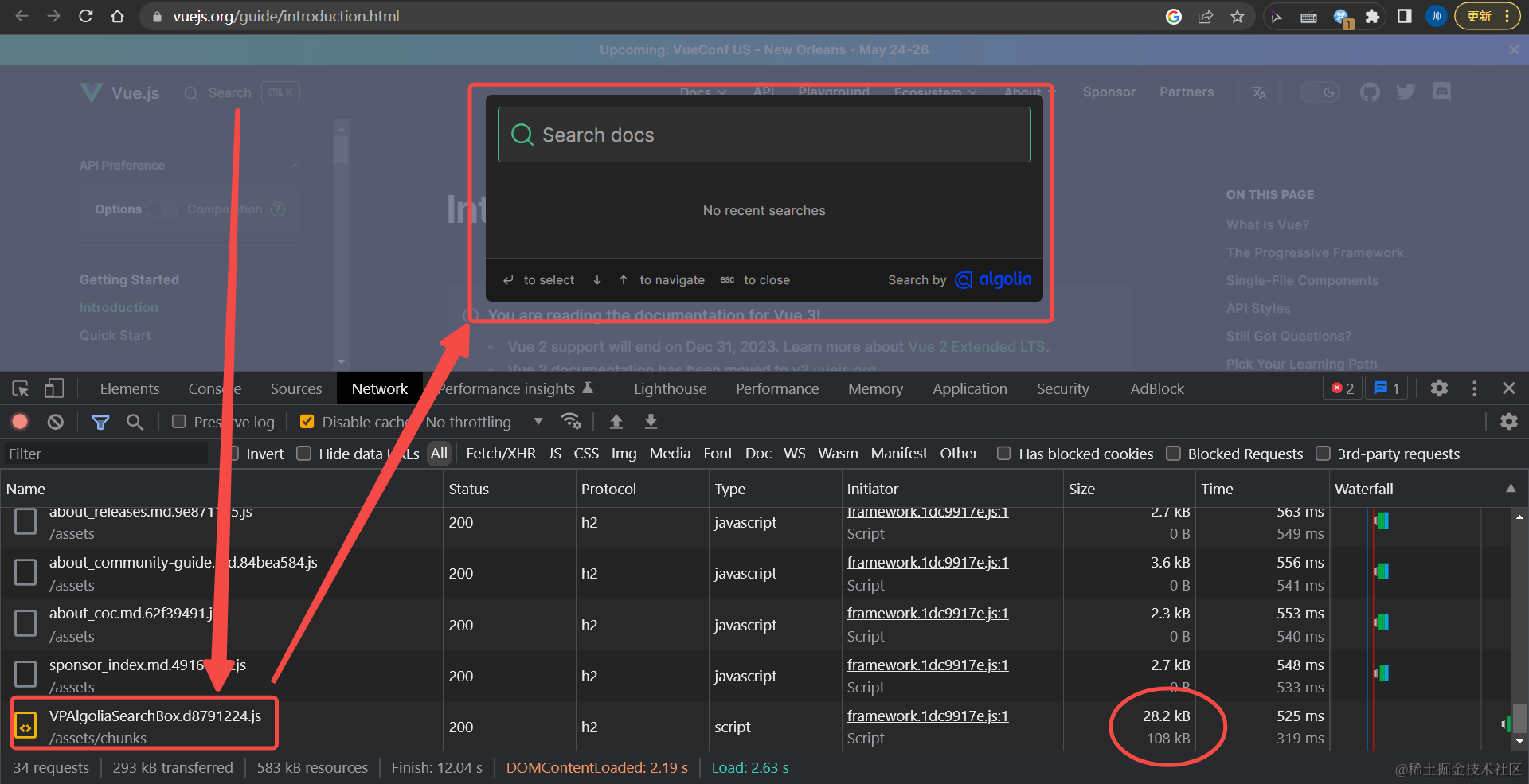Screen dimensions: 1529x784
Task: Clear the network log
Action: pyautogui.click(x=55, y=422)
